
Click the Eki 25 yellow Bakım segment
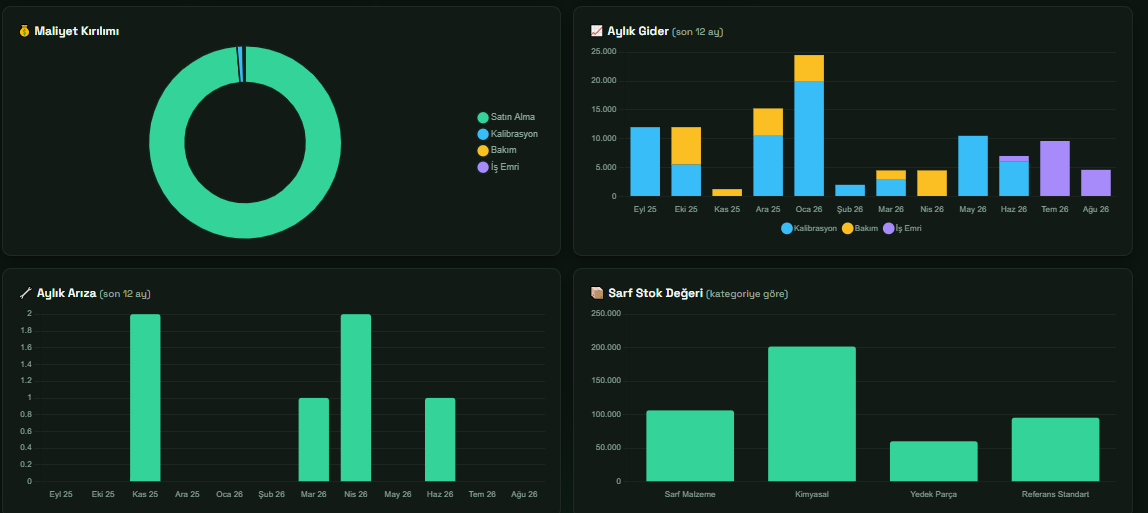pyautogui.click(x=686, y=146)
